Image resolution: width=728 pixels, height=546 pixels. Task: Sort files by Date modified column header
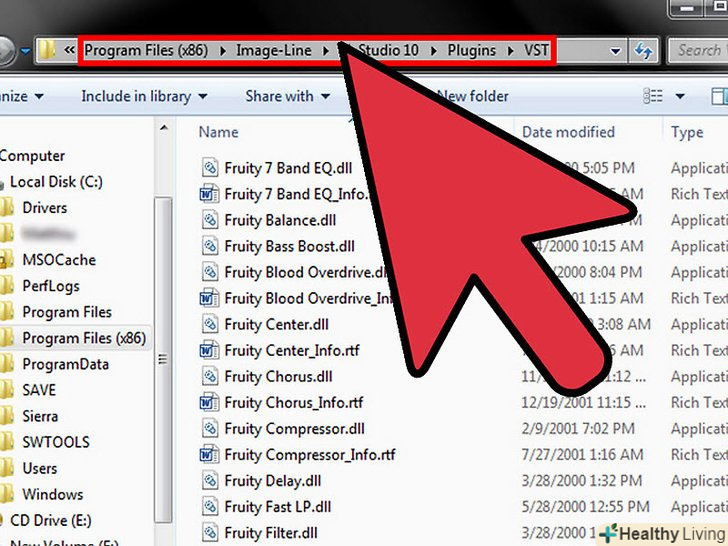(x=568, y=132)
